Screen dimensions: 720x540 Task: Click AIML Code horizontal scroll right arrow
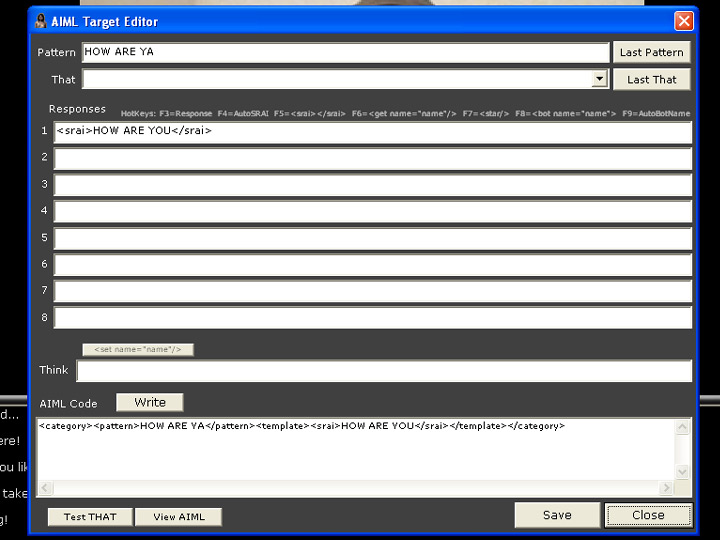[x=666, y=487]
